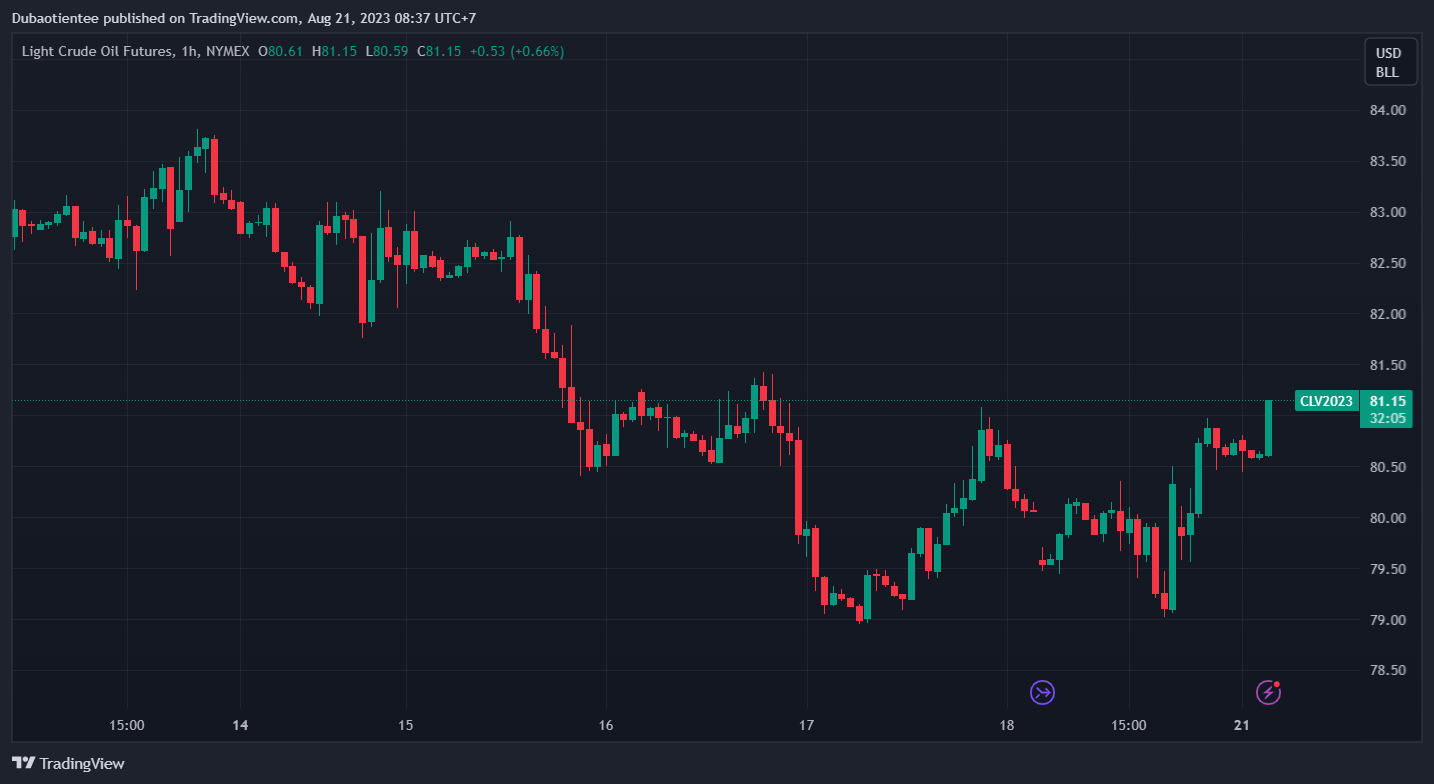
Task: Select date 16 on the time axis
Action: click(604, 725)
